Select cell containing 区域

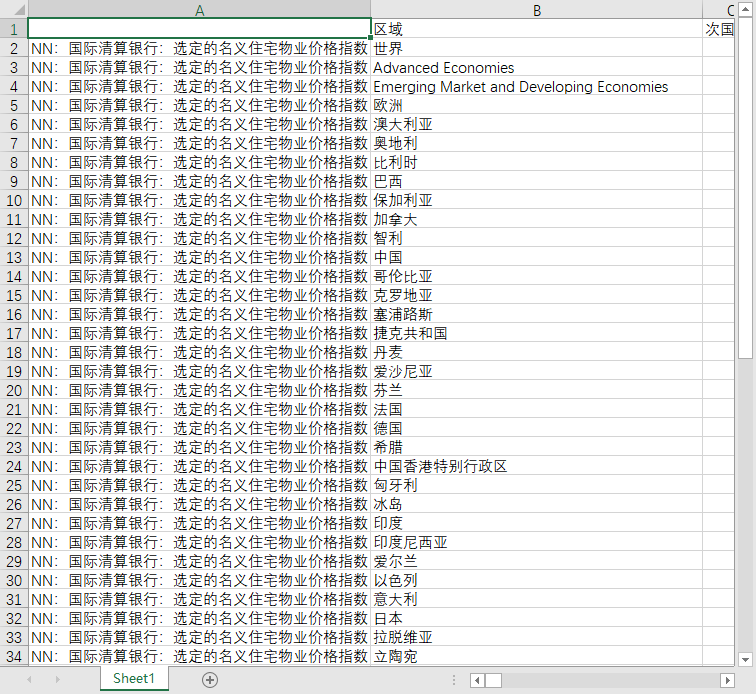[537, 28]
